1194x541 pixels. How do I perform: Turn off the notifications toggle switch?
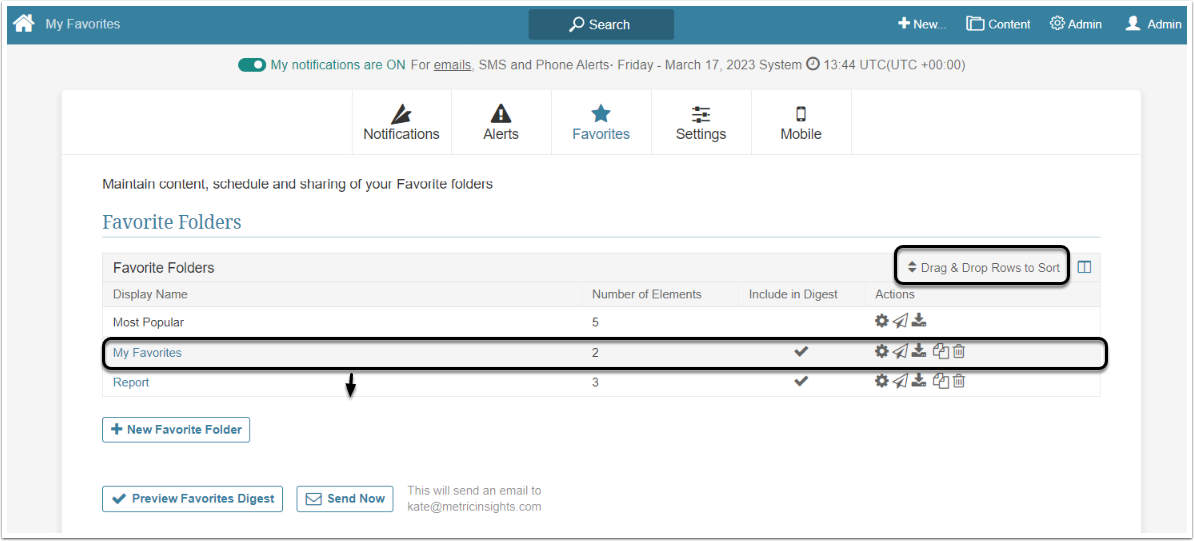point(251,65)
